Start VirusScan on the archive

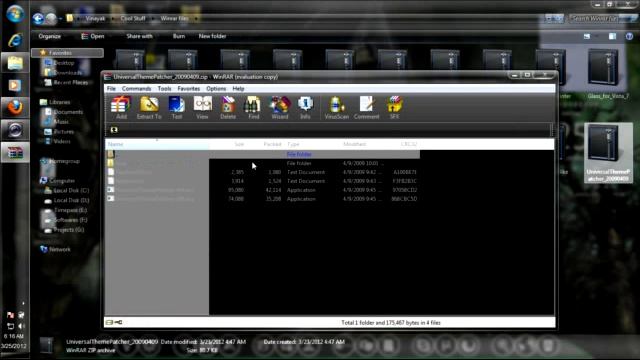[336, 108]
